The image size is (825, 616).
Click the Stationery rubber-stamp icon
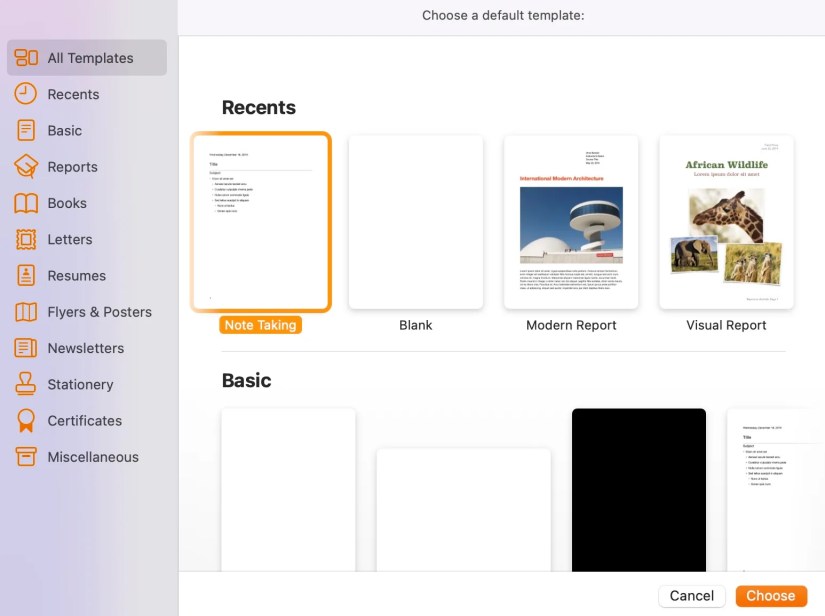[26, 383]
